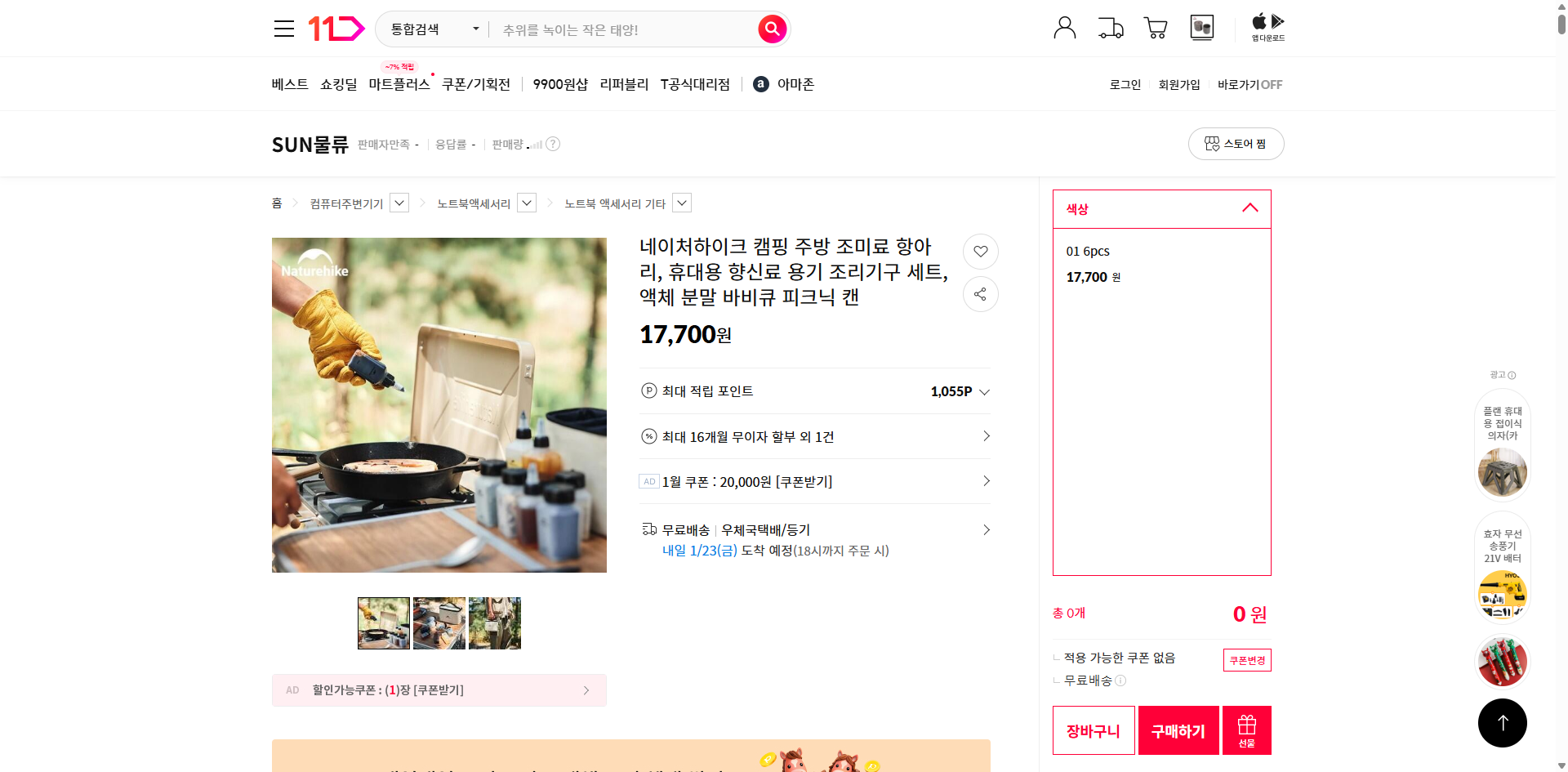
Task: Click the 스토어 찜 store favorite toggle
Action: point(1236,143)
